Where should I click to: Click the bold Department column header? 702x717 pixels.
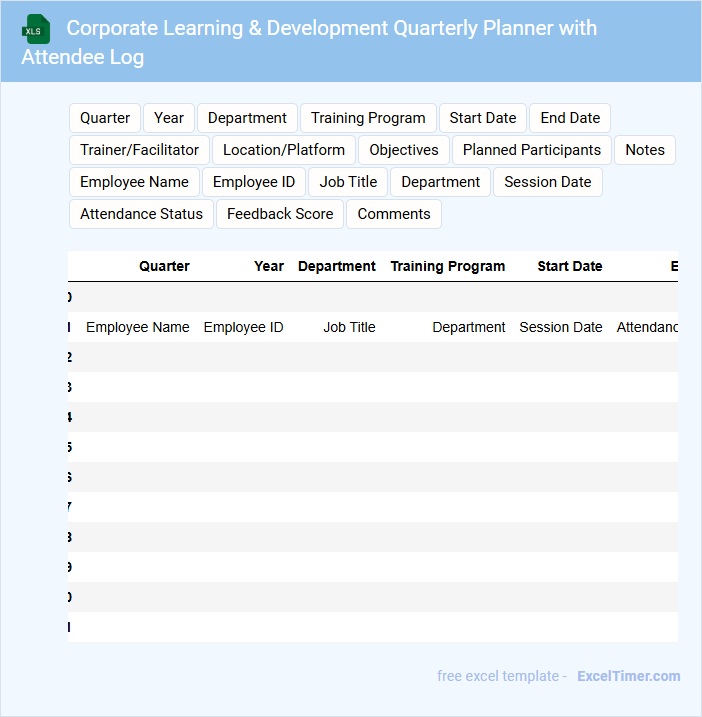337,266
